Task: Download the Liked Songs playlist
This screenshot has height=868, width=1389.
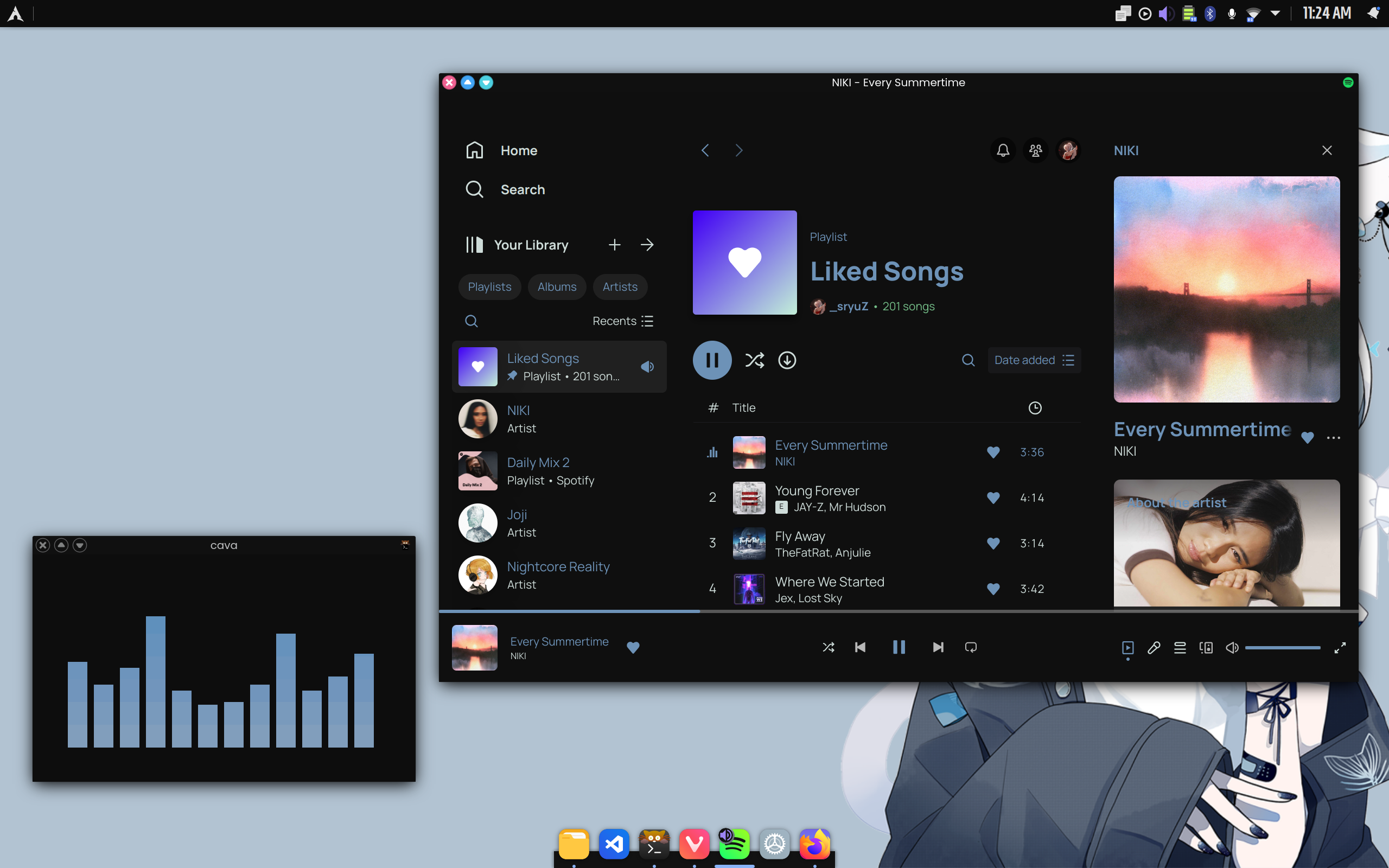Action: (x=787, y=360)
